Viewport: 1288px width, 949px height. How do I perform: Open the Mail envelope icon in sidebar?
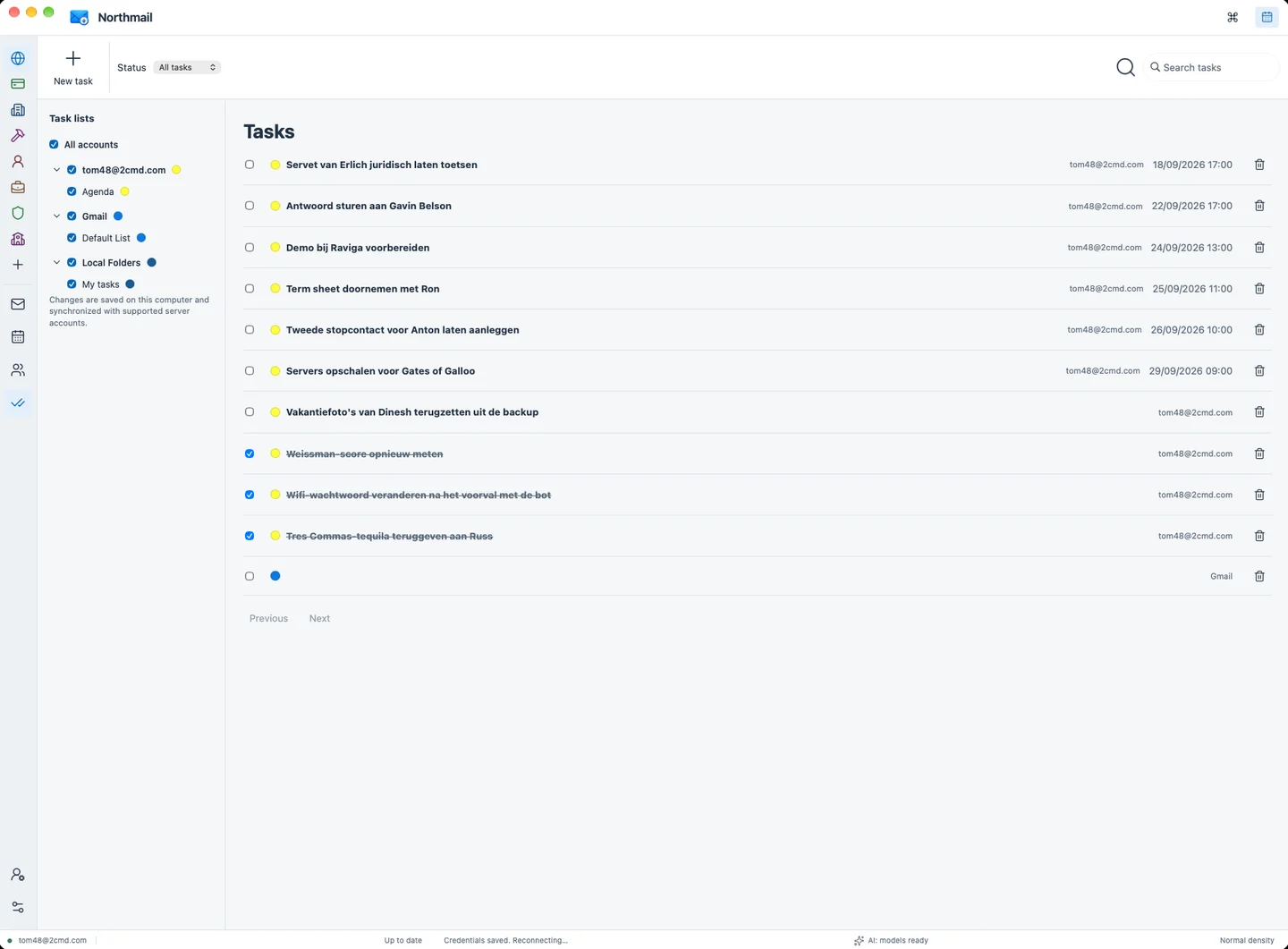[18, 304]
